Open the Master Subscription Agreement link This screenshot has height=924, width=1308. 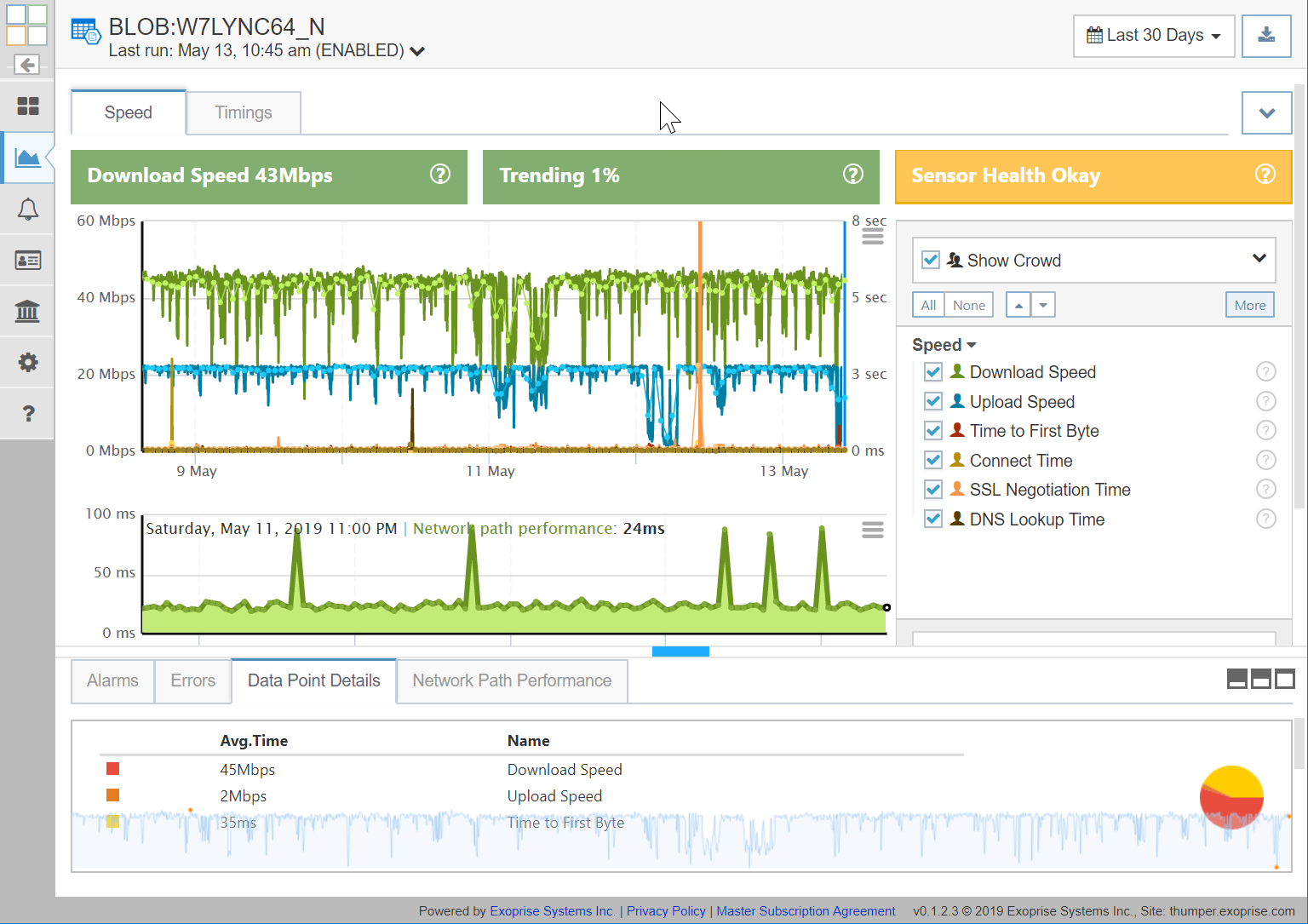(x=806, y=911)
